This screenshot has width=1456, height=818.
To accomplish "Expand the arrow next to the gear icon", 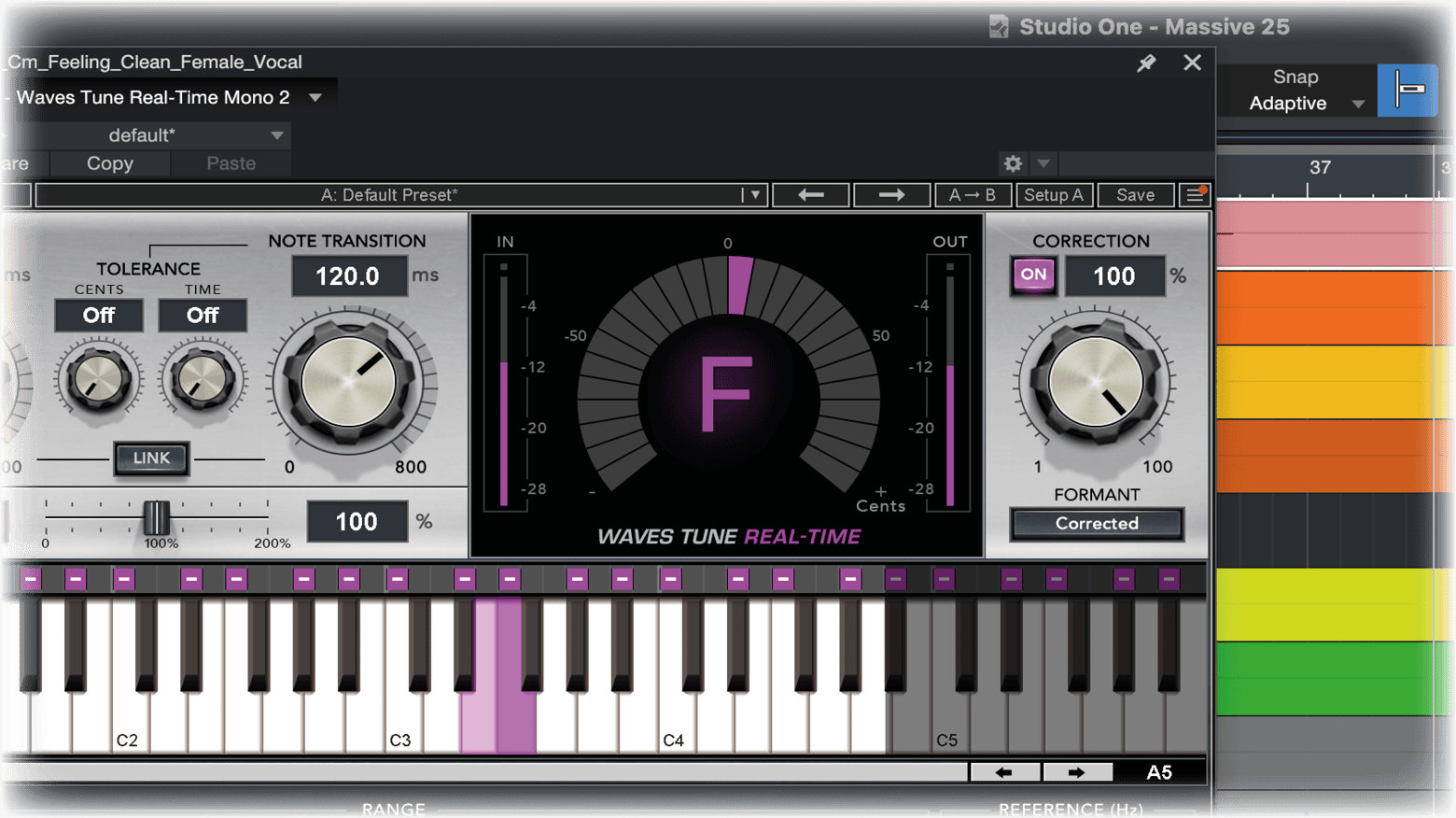I will pyautogui.click(x=1043, y=163).
